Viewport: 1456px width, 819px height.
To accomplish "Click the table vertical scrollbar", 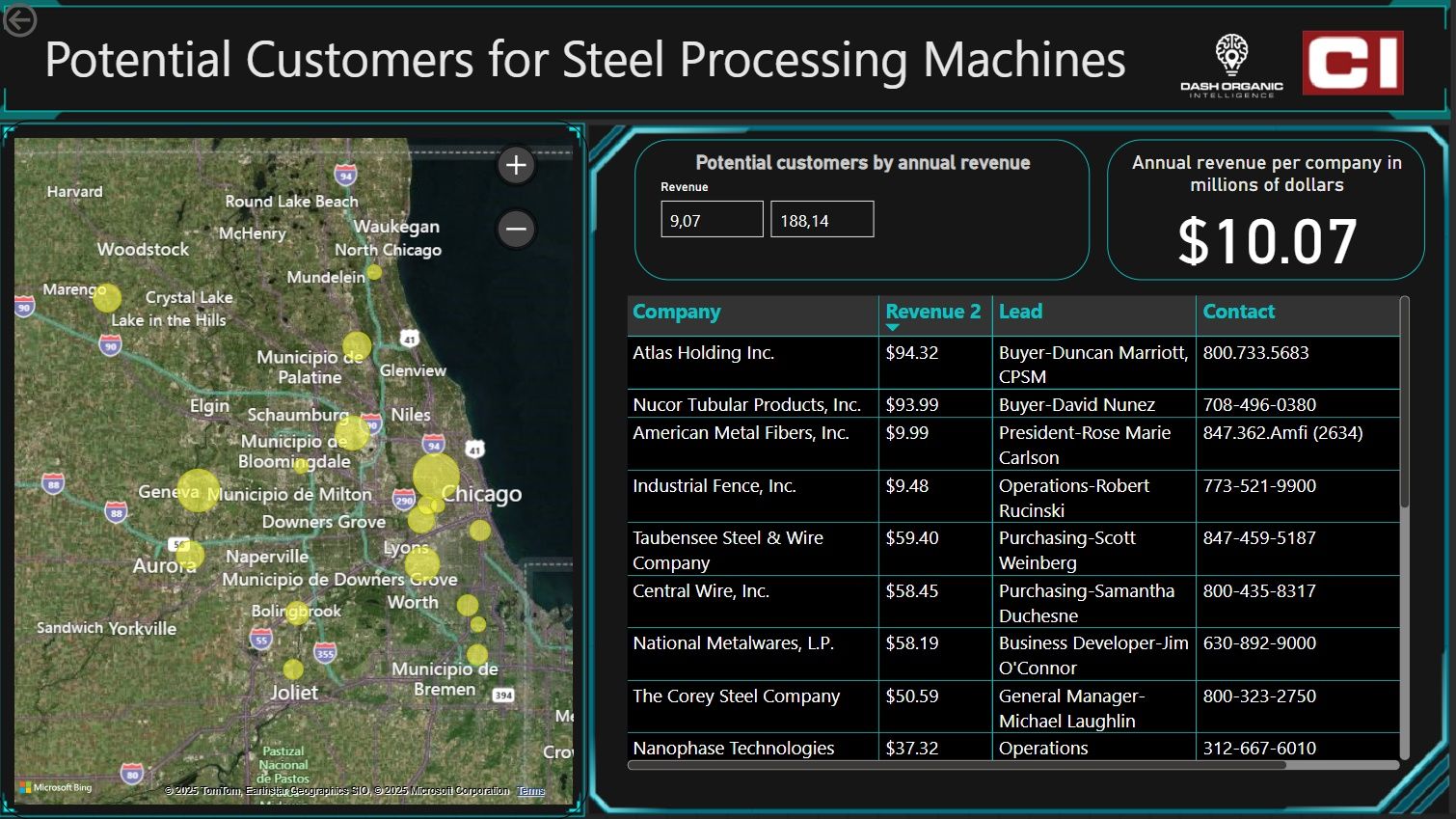I will [x=1404, y=405].
